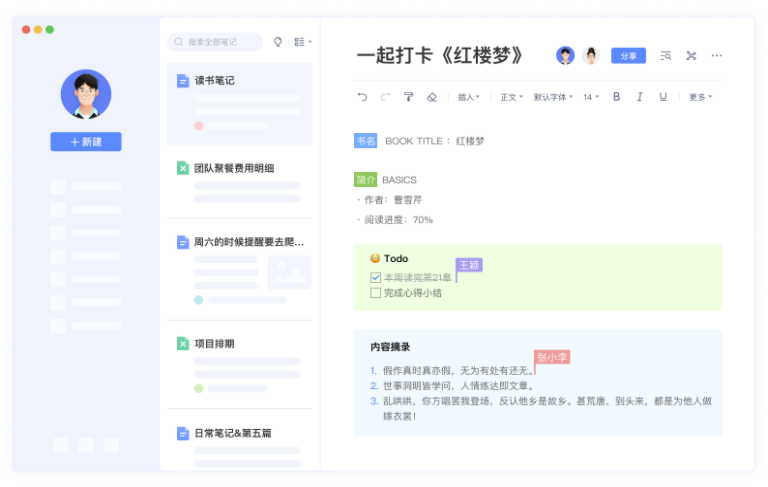Click the 读书笔记 document icon
The image size is (768, 487).
click(x=183, y=81)
